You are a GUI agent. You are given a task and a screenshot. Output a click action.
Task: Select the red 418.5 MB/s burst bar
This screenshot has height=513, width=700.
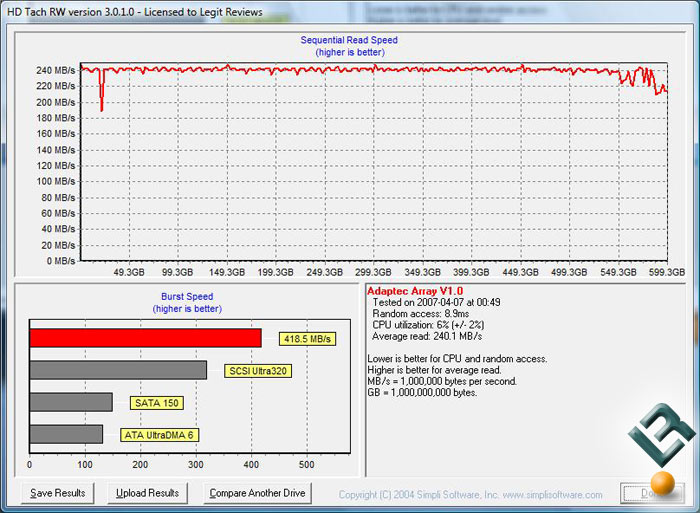146,338
